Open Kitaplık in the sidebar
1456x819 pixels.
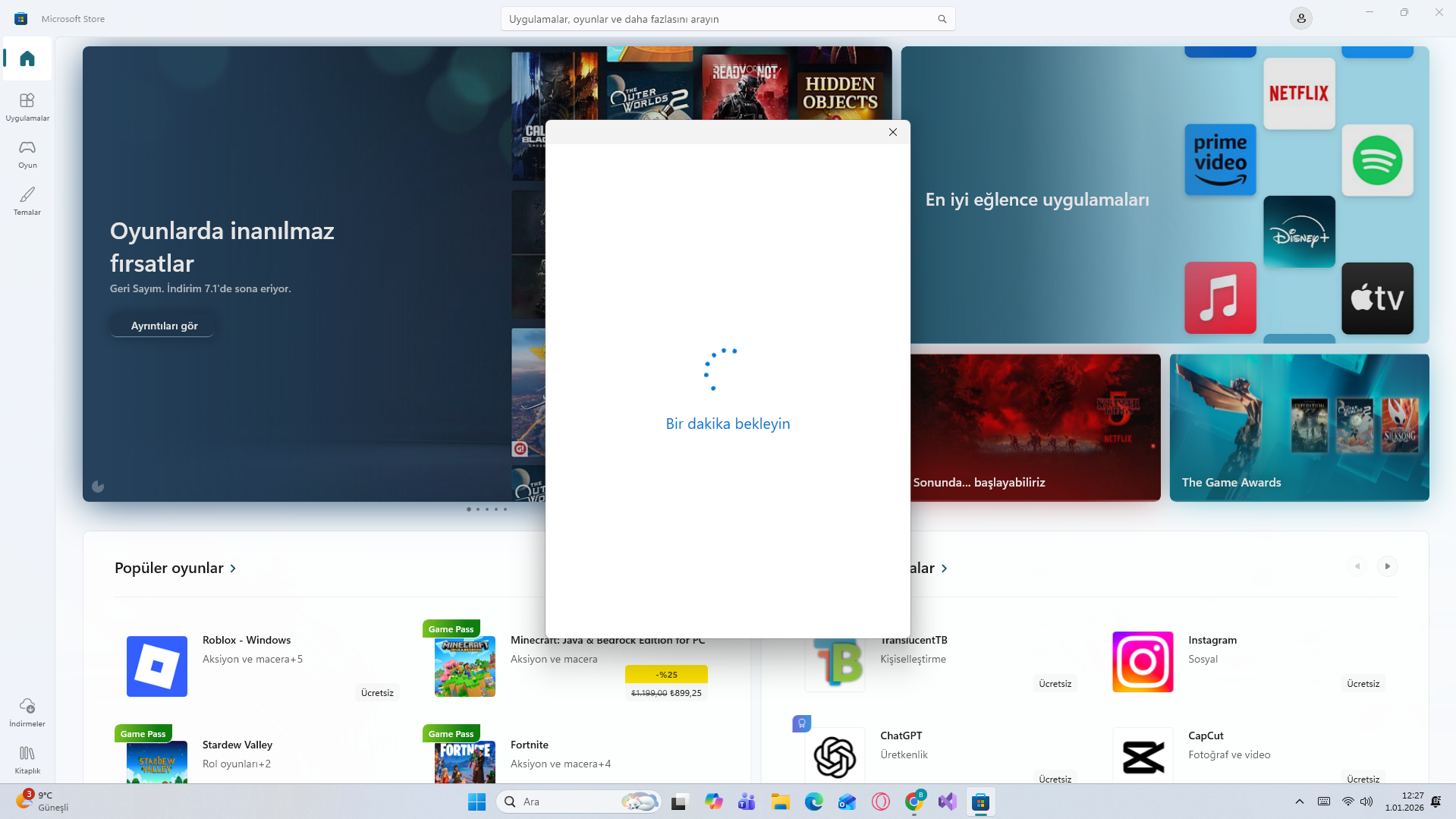point(27,759)
